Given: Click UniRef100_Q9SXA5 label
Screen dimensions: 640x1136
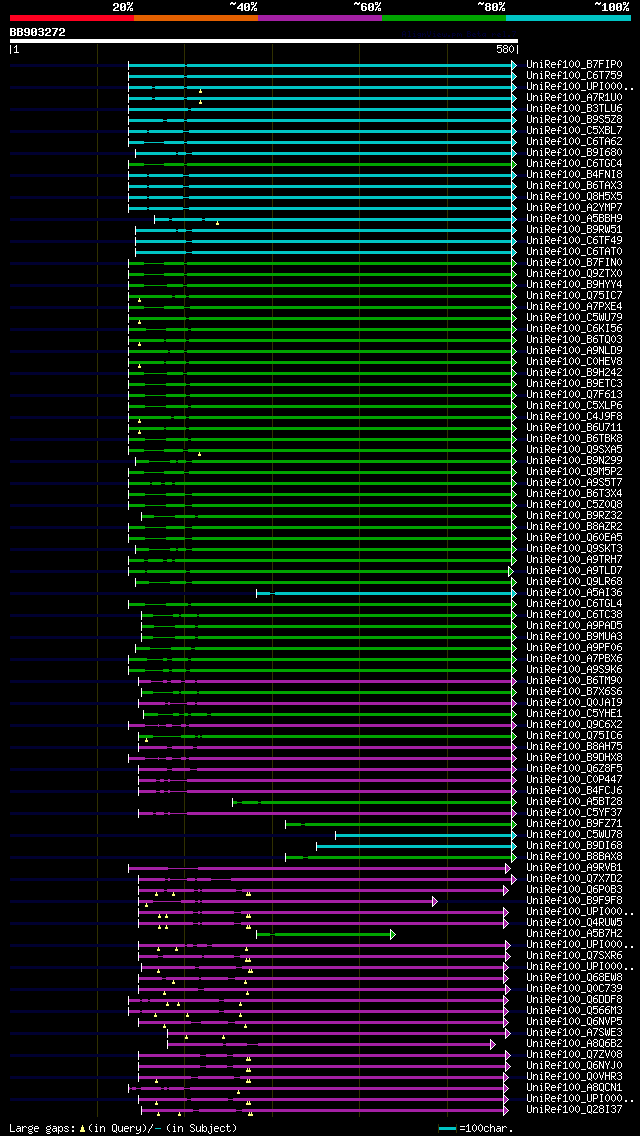Looking at the screenshot, I should point(574,450).
